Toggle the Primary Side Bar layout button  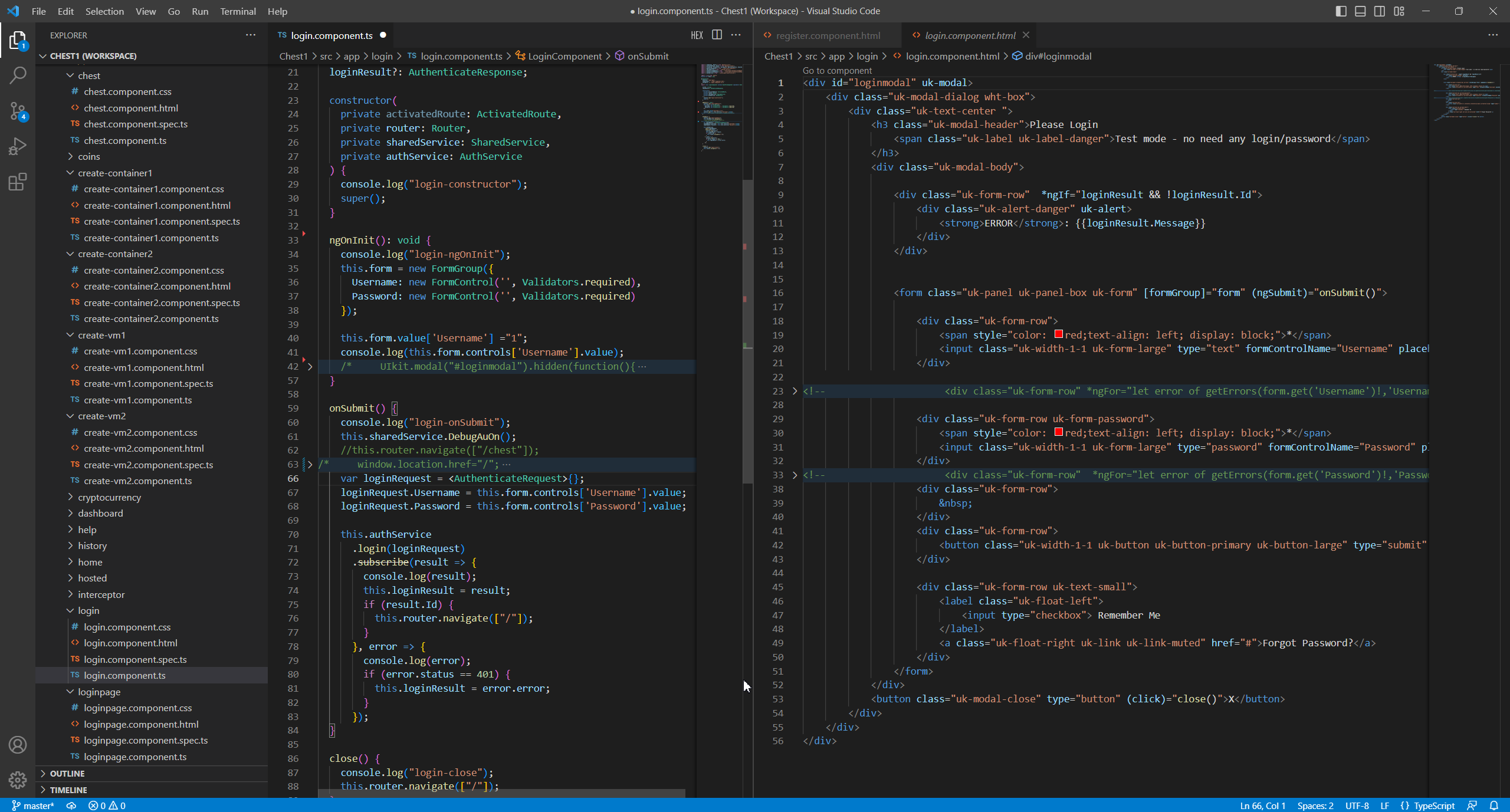(x=1341, y=11)
